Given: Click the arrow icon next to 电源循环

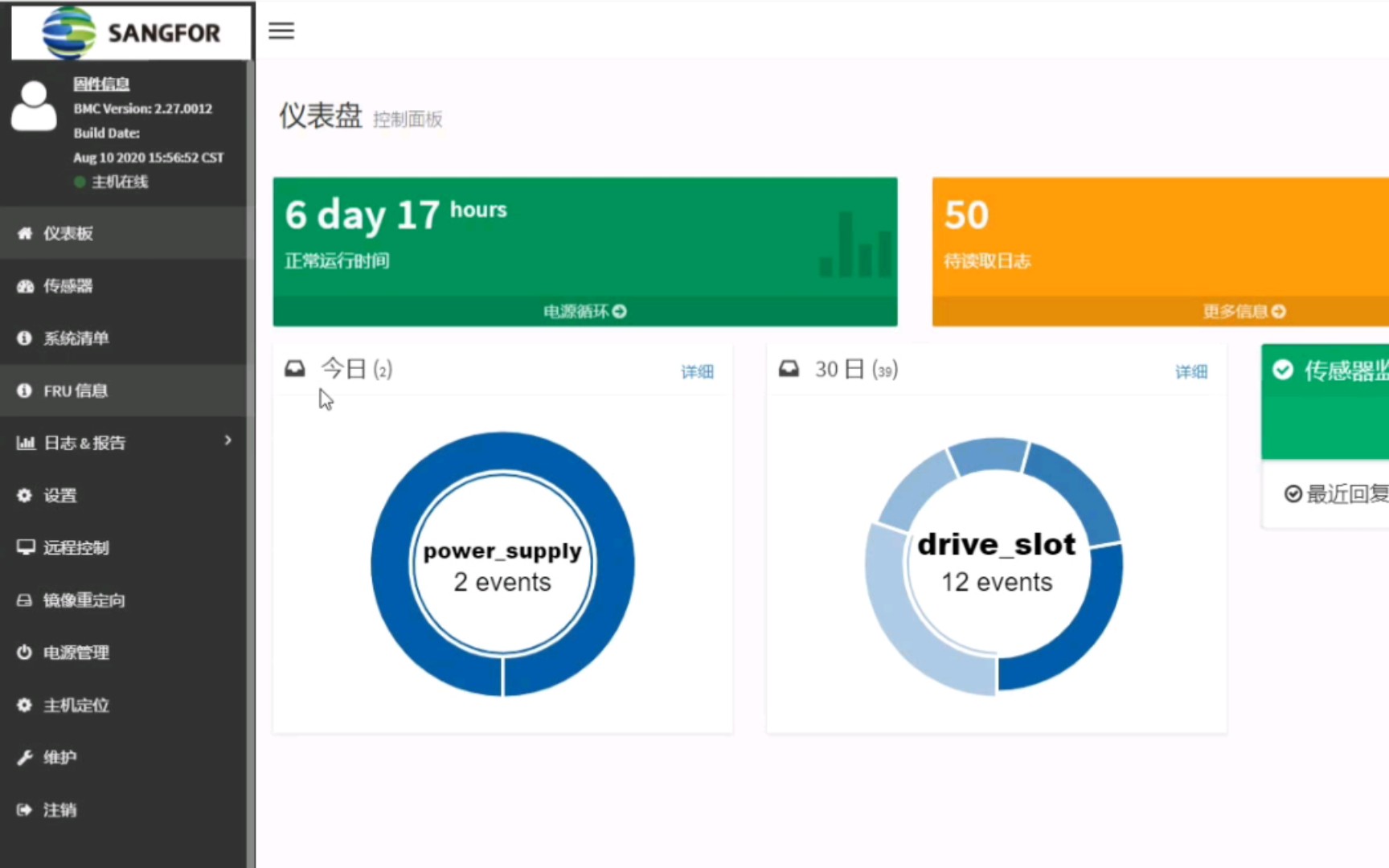Looking at the screenshot, I should tap(619, 311).
